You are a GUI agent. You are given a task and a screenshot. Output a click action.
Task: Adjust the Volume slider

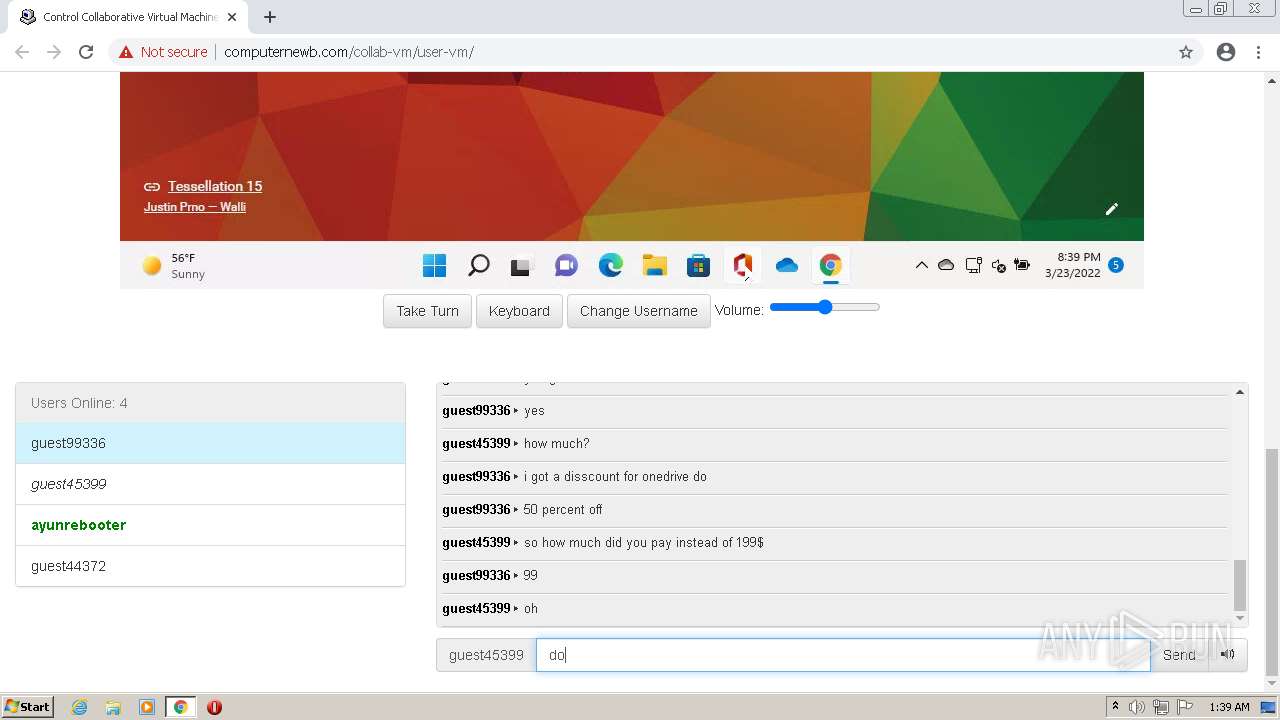[x=825, y=307]
